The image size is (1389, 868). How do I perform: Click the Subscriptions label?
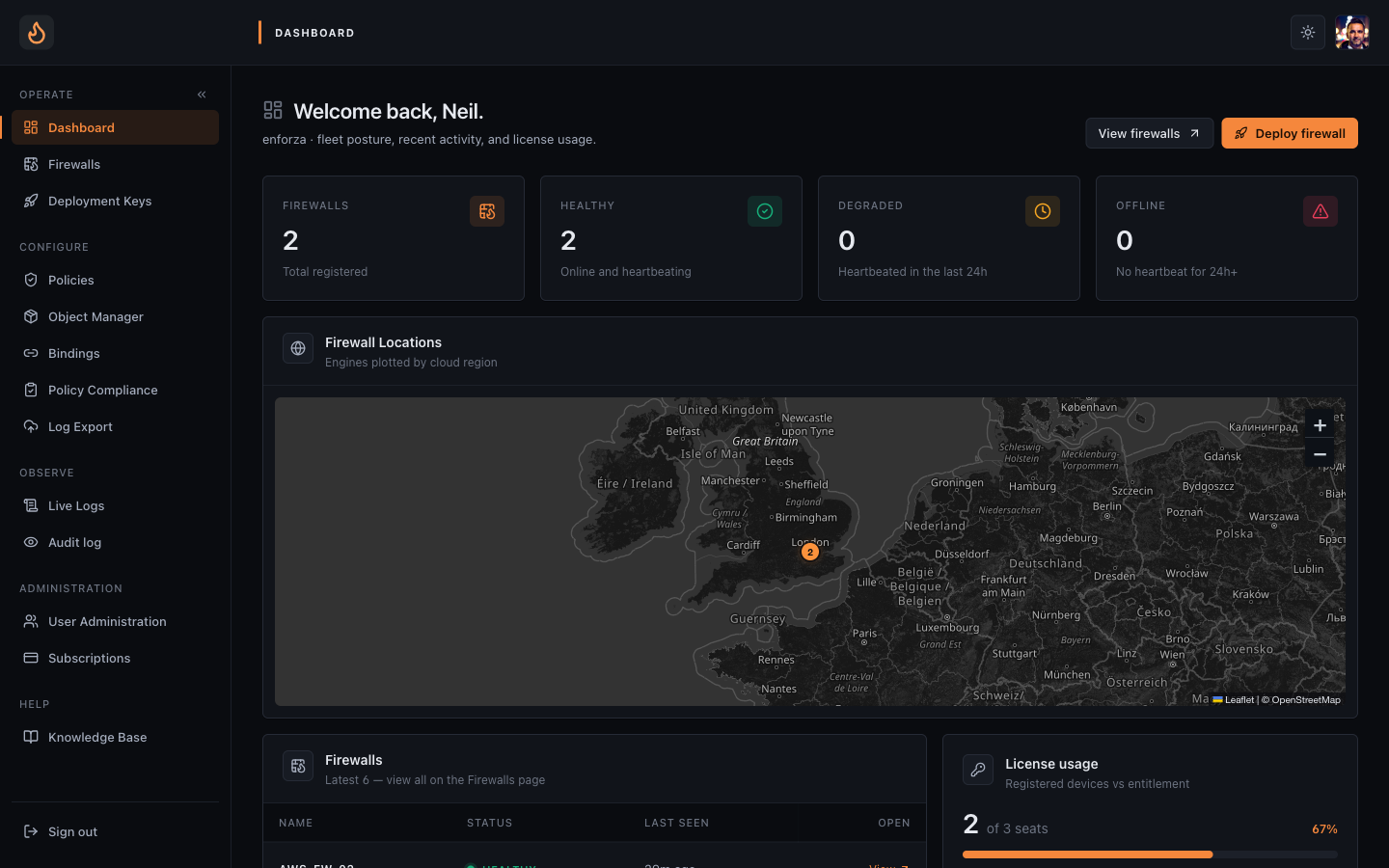click(89, 658)
